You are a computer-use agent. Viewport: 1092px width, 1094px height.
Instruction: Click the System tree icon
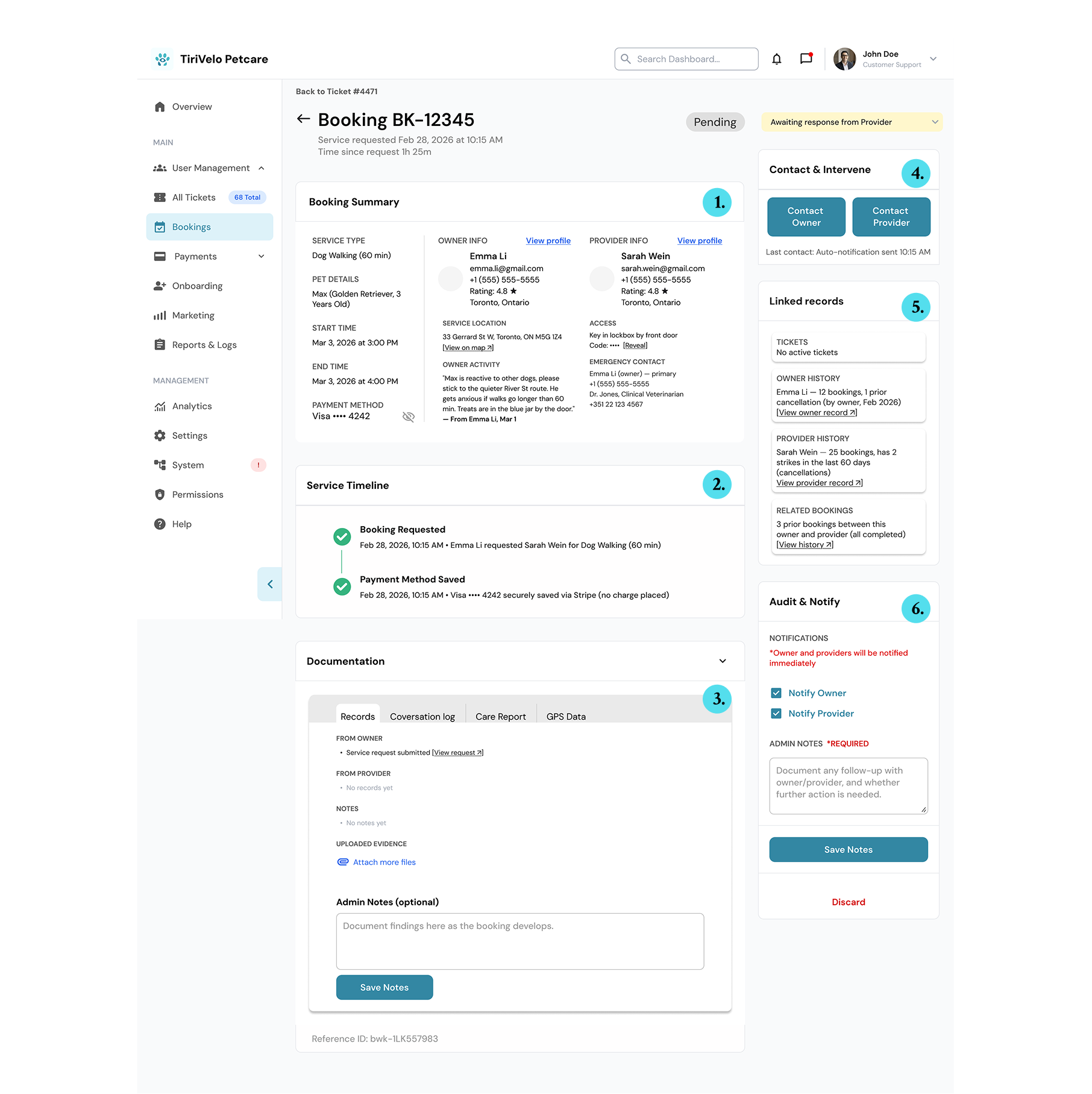pos(160,465)
